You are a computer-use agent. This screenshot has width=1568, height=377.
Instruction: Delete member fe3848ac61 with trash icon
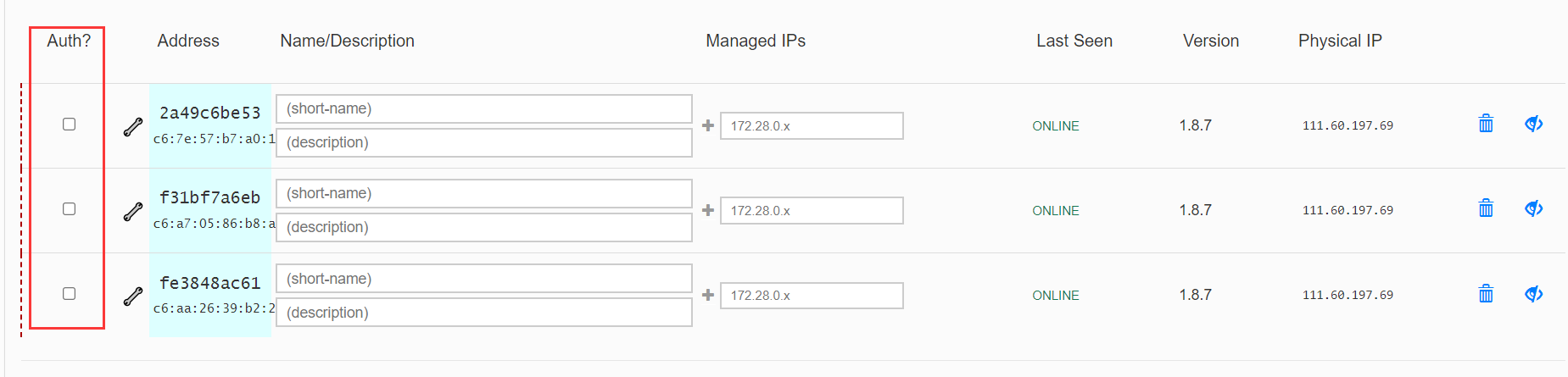click(x=1486, y=294)
